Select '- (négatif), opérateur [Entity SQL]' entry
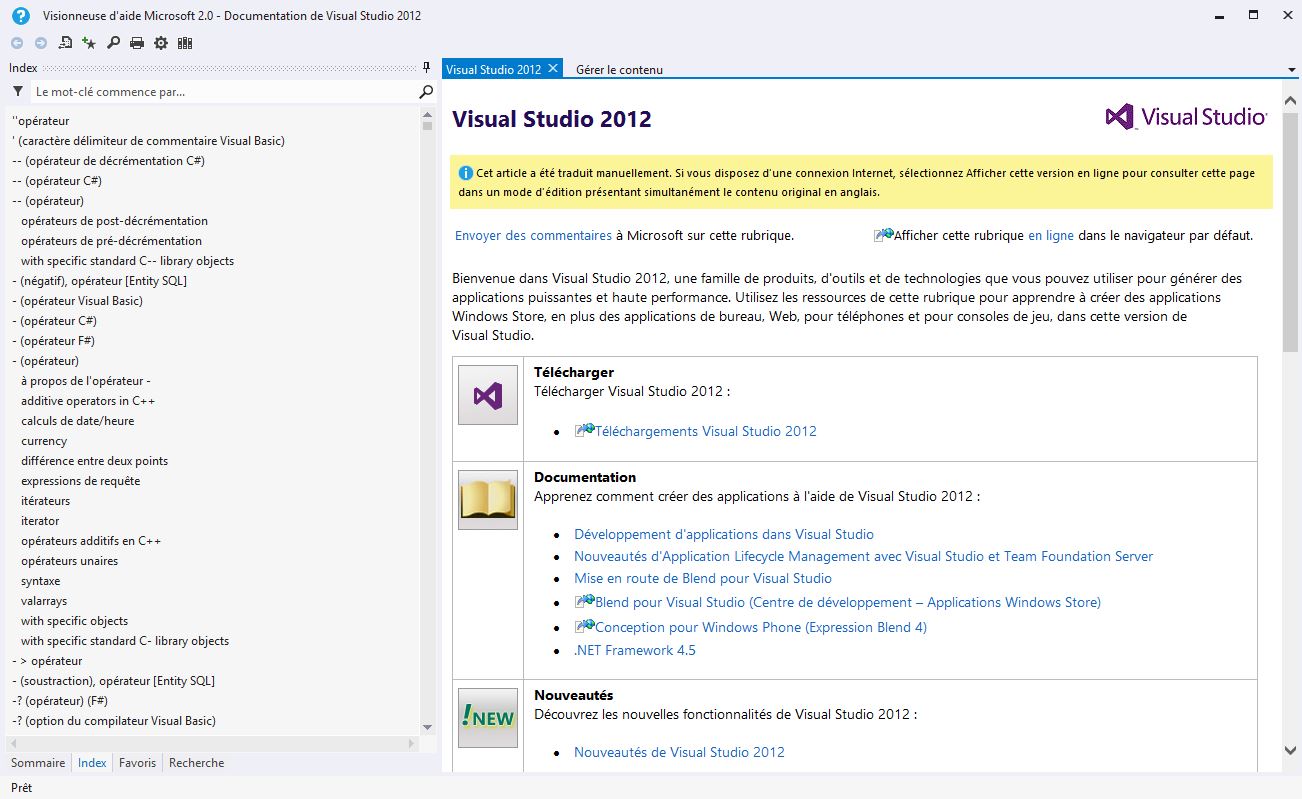Screen dimensions: 1302x799 tap(100, 281)
